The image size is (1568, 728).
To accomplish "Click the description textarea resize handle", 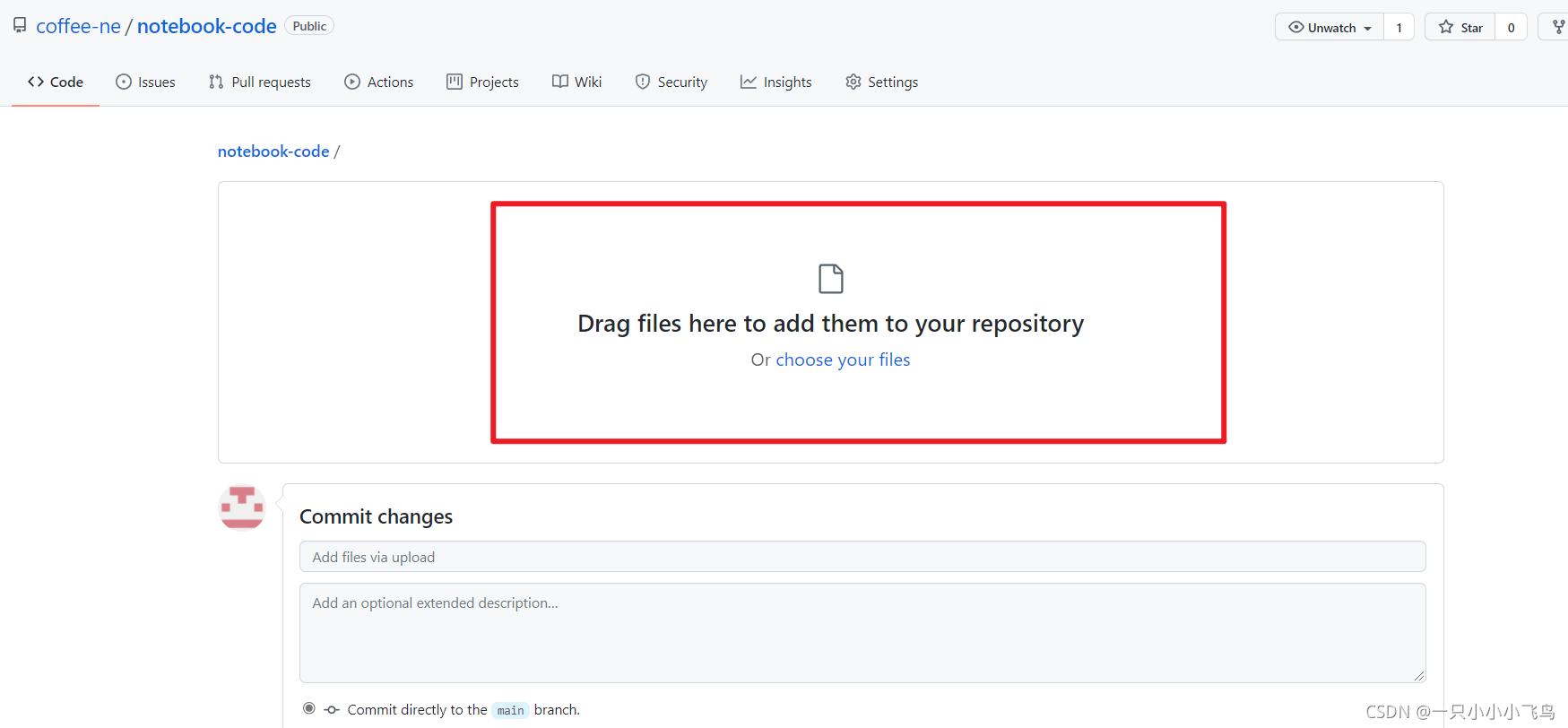I will pyautogui.click(x=1419, y=676).
